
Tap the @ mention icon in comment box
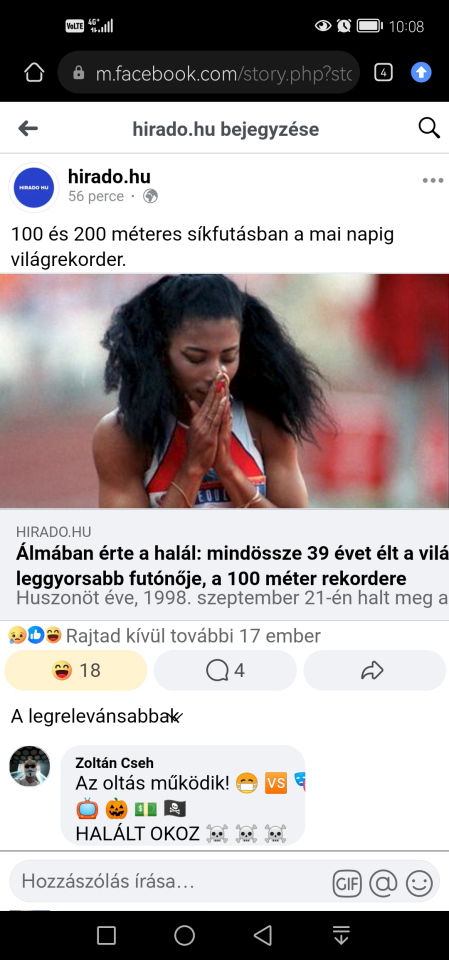point(383,883)
